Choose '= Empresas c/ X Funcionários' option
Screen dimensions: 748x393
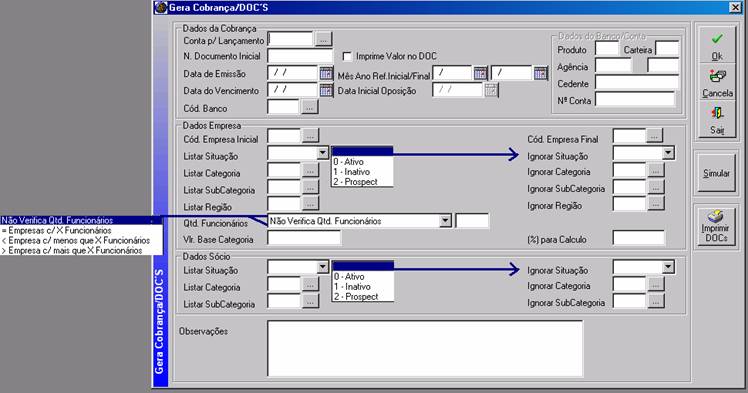click(x=81, y=230)
